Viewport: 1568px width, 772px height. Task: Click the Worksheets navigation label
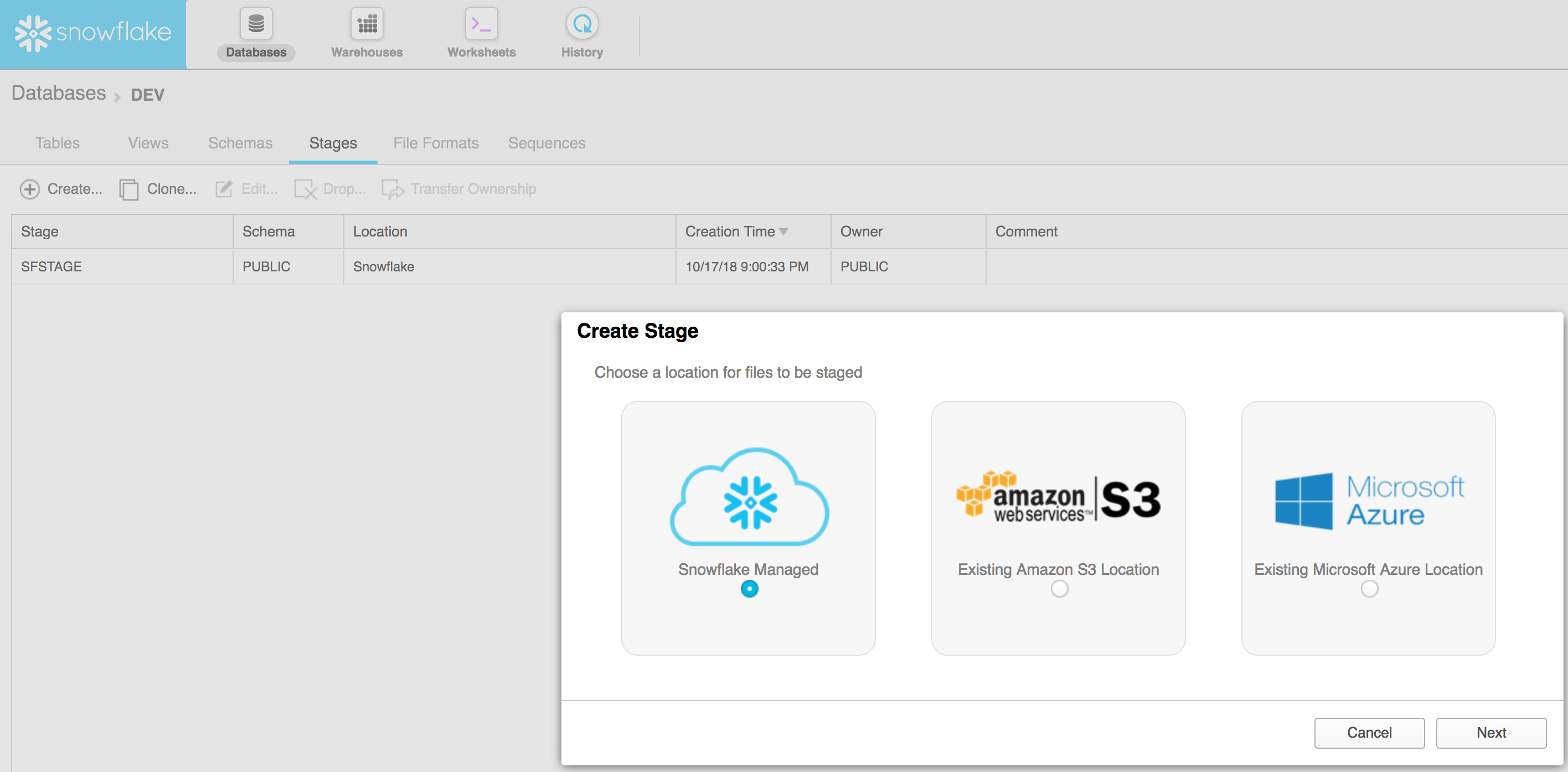481,53
